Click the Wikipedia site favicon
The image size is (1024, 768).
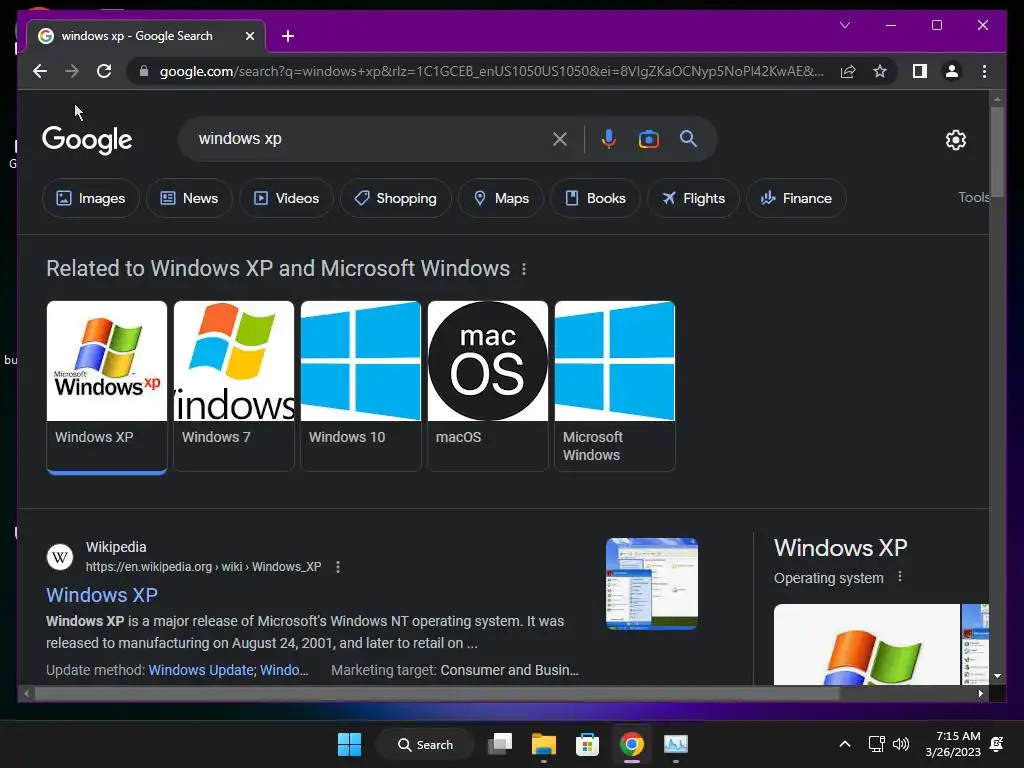click(x=59, y=557)
